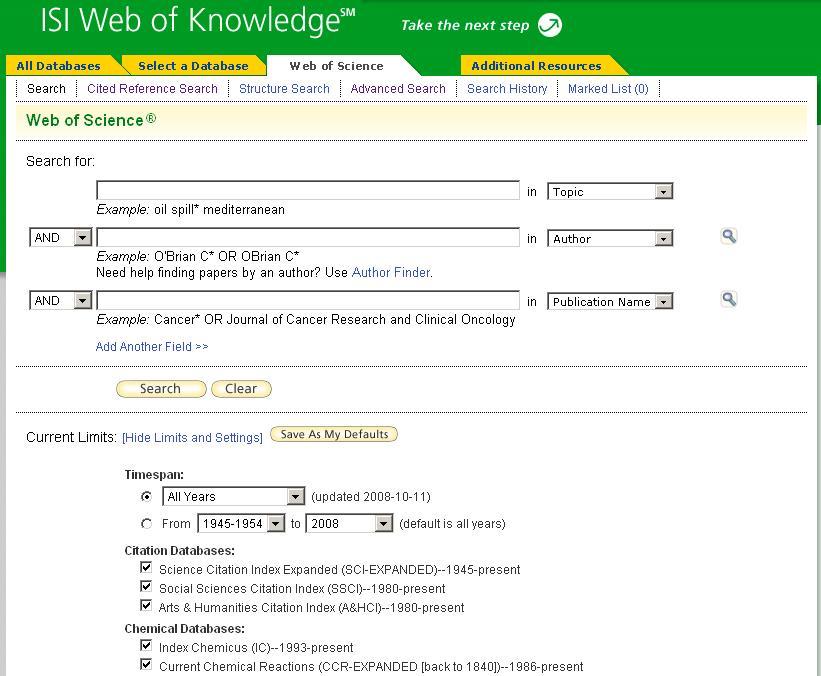The width and height of the screenshot is (821, 676).
Task: Click the Search button
Action: click(x=161, y=389)
